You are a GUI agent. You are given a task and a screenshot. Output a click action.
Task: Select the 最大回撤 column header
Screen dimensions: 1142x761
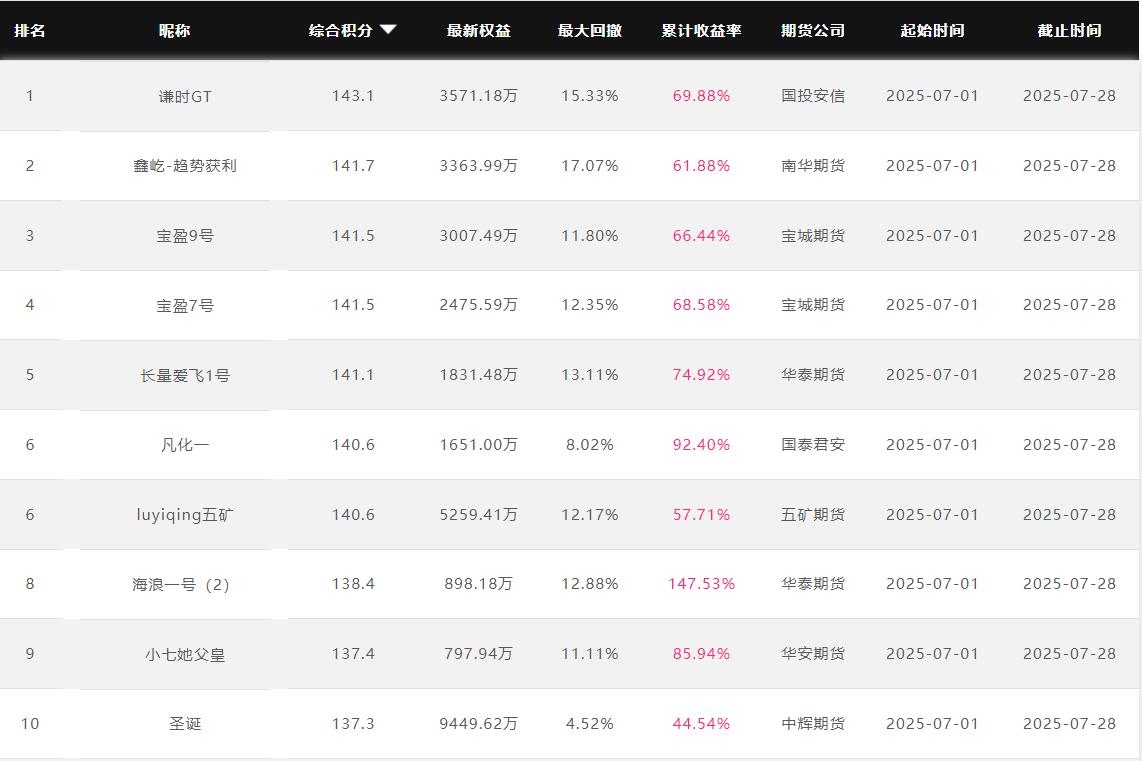tap(589, 31)
